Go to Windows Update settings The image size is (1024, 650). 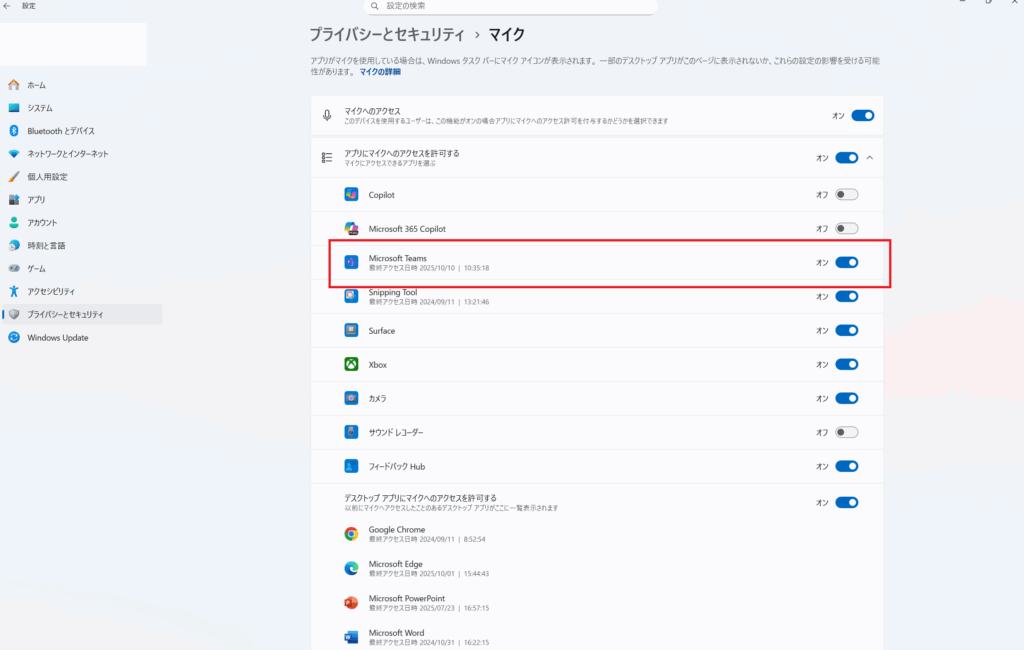[x=58, y=337]
